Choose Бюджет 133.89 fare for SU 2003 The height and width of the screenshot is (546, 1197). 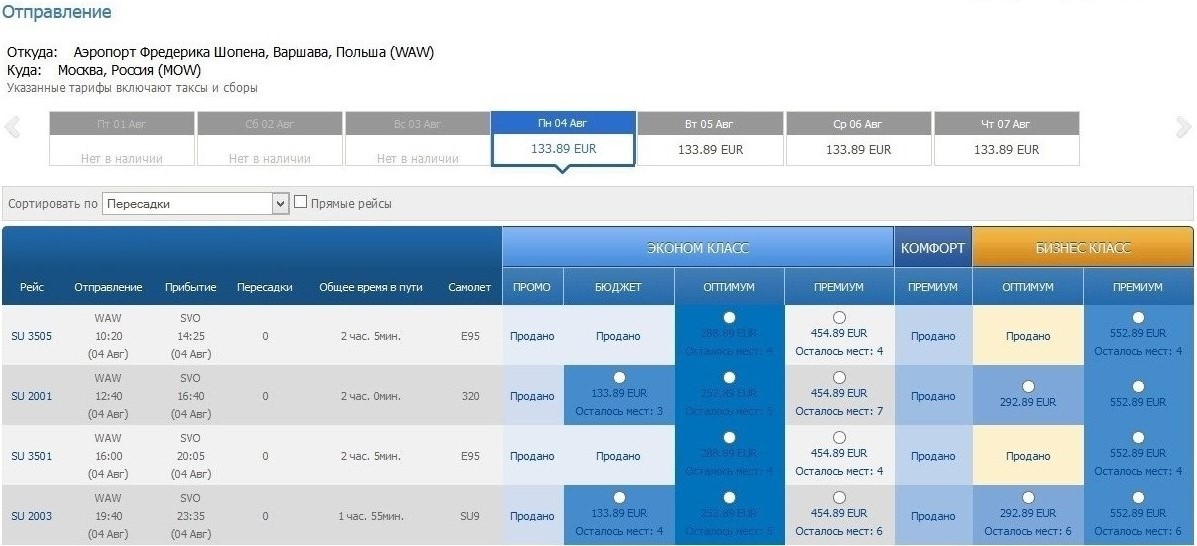(x=618, y=498)
